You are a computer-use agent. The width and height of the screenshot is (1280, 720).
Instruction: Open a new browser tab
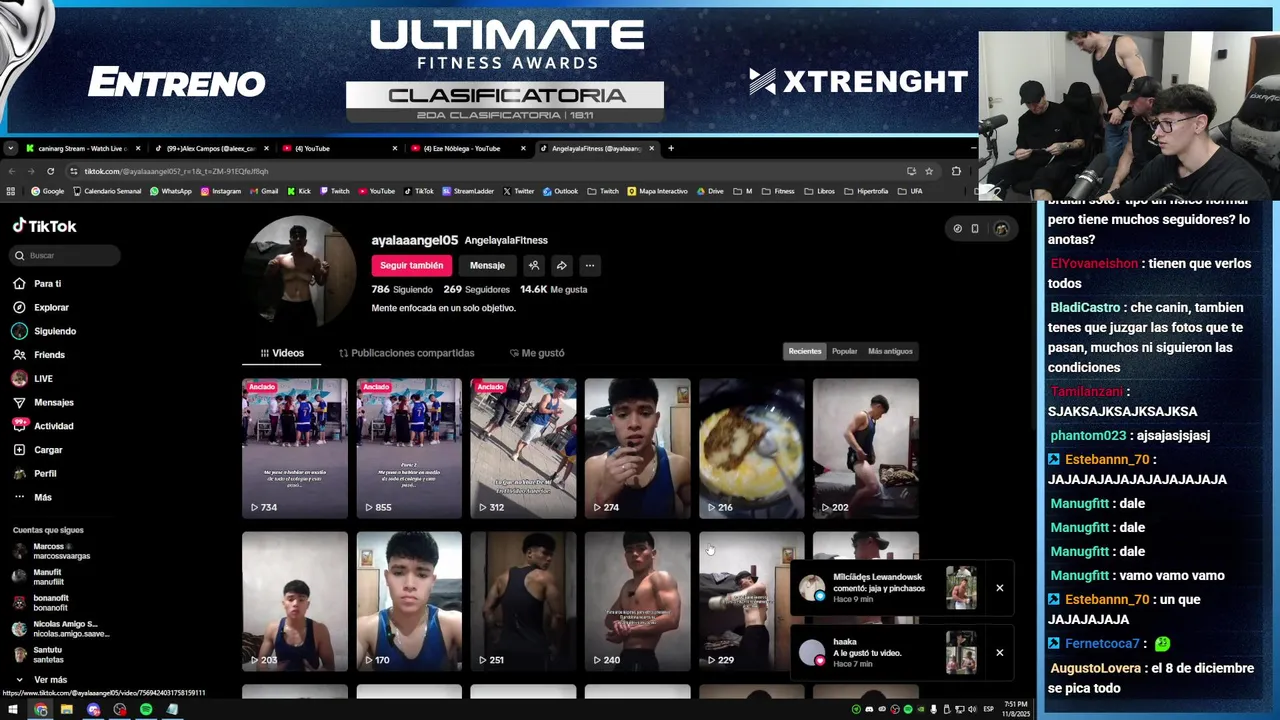coord(671,148)
